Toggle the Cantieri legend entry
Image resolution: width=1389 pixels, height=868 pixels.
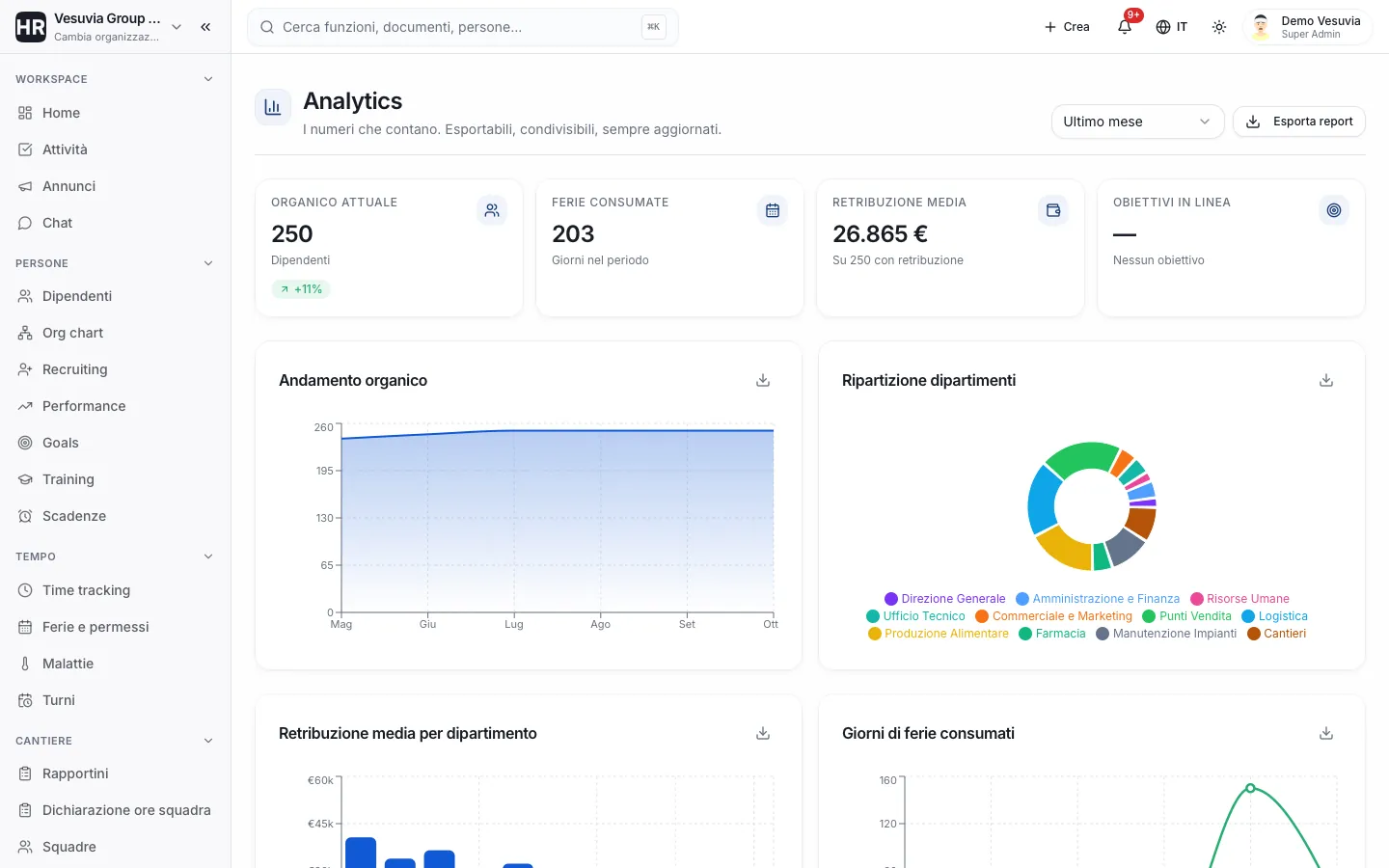pos(1277,634)
